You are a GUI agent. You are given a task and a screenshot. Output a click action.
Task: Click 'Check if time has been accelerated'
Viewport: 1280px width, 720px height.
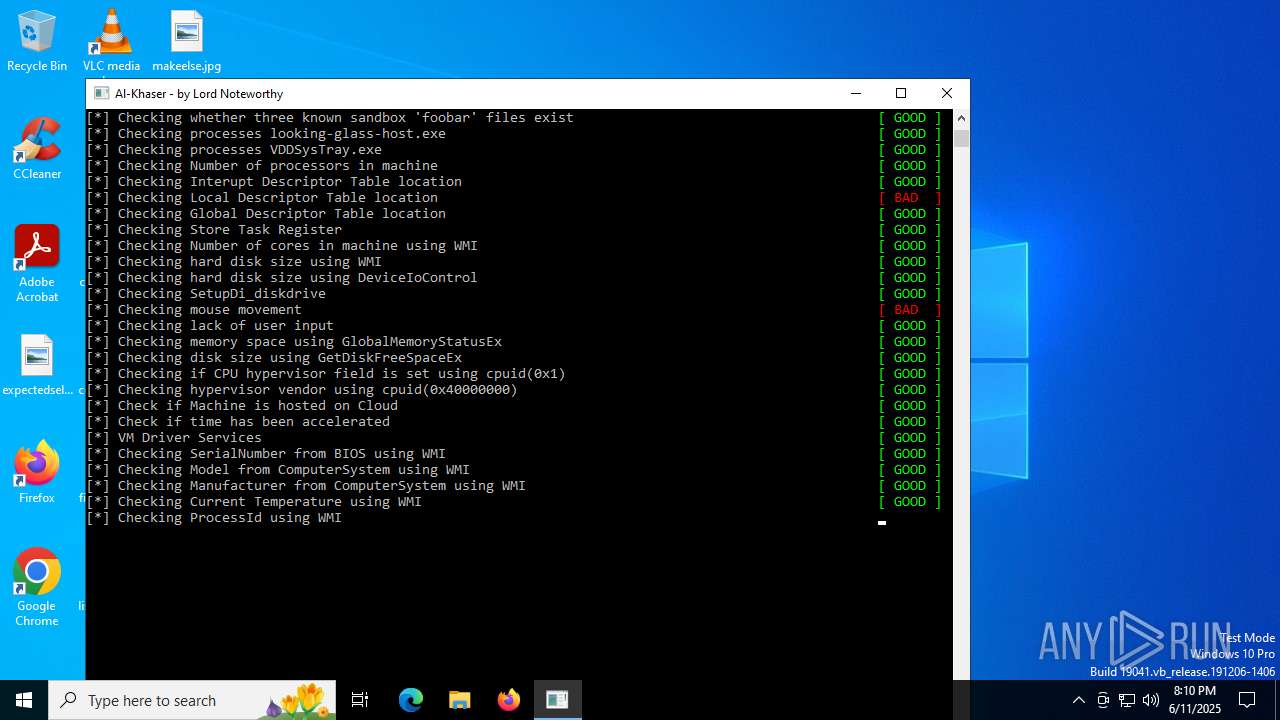[x=238, y=422]
